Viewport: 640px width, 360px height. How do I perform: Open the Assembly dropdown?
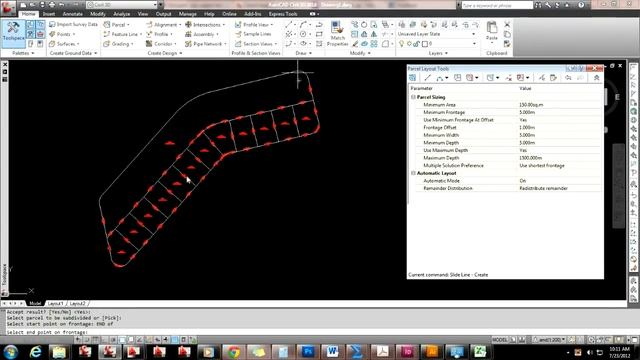click(202, 34)
